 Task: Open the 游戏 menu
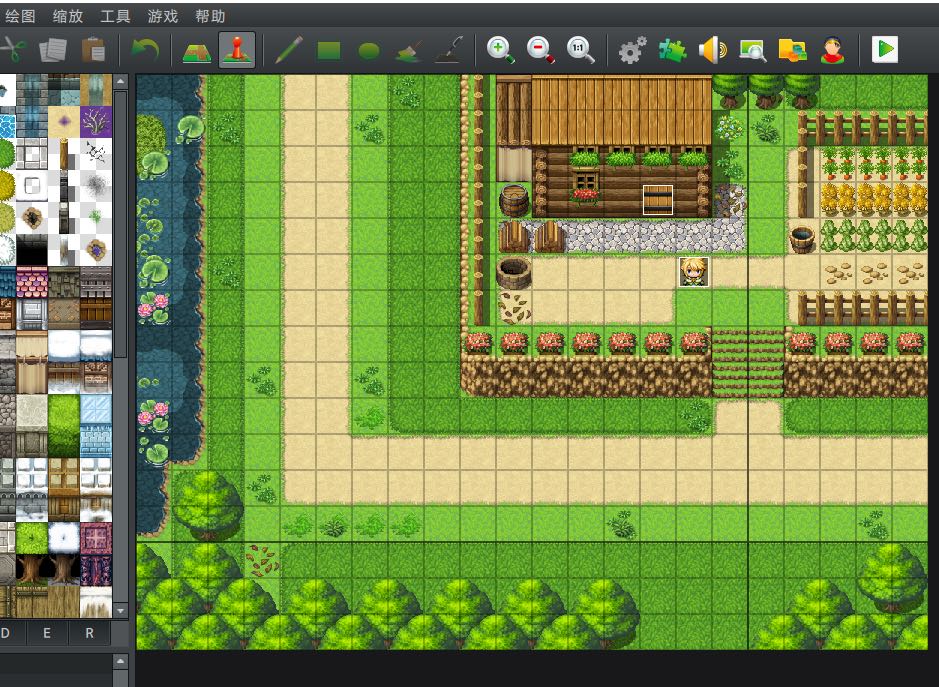(162, 16)
